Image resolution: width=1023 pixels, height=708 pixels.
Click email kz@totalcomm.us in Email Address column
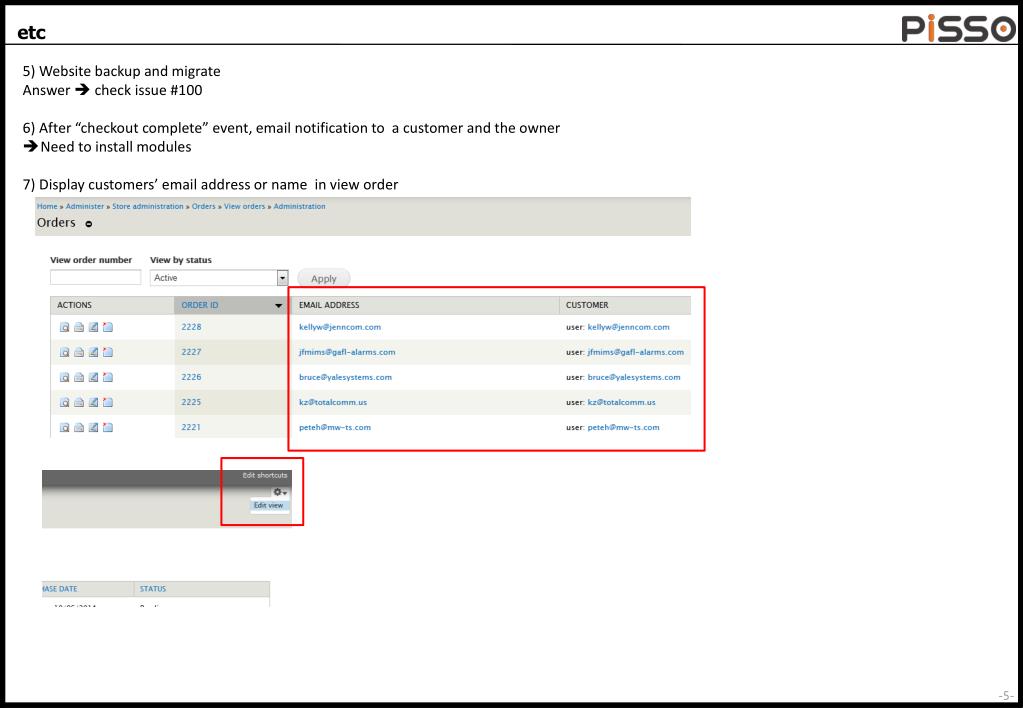pyautogui.click(x=333, y=403)
